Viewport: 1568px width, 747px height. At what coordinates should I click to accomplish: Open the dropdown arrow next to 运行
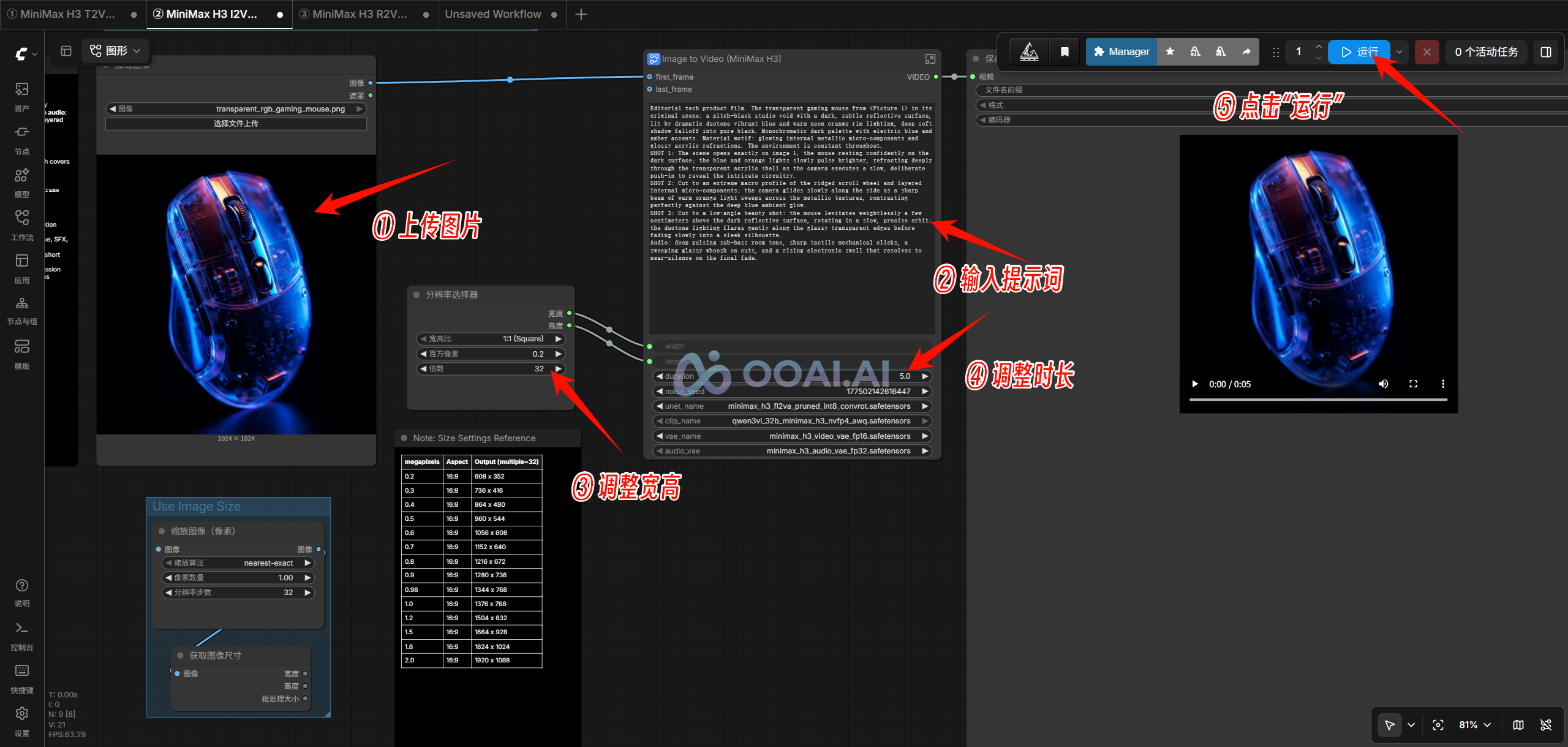tap(1399, 52)
